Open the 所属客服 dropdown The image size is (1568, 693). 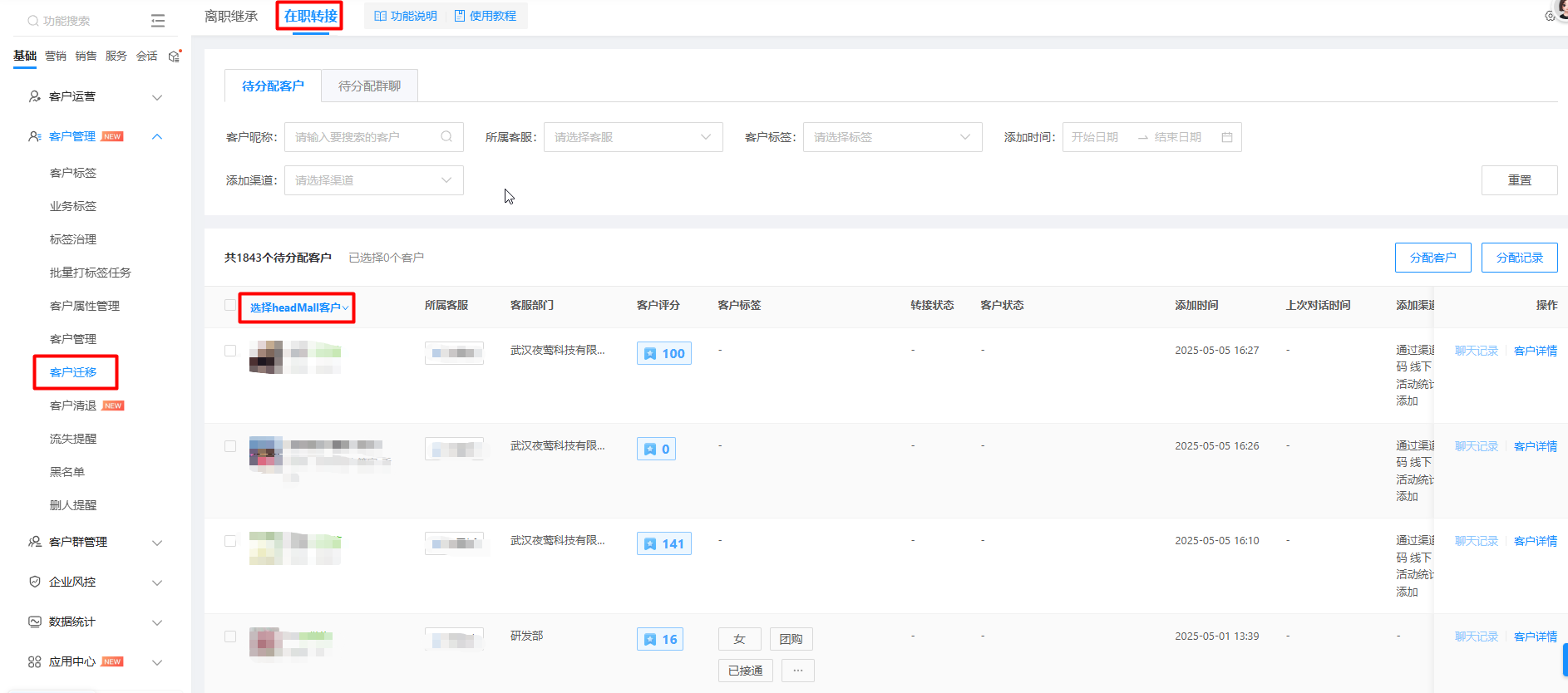pos(634,137)
